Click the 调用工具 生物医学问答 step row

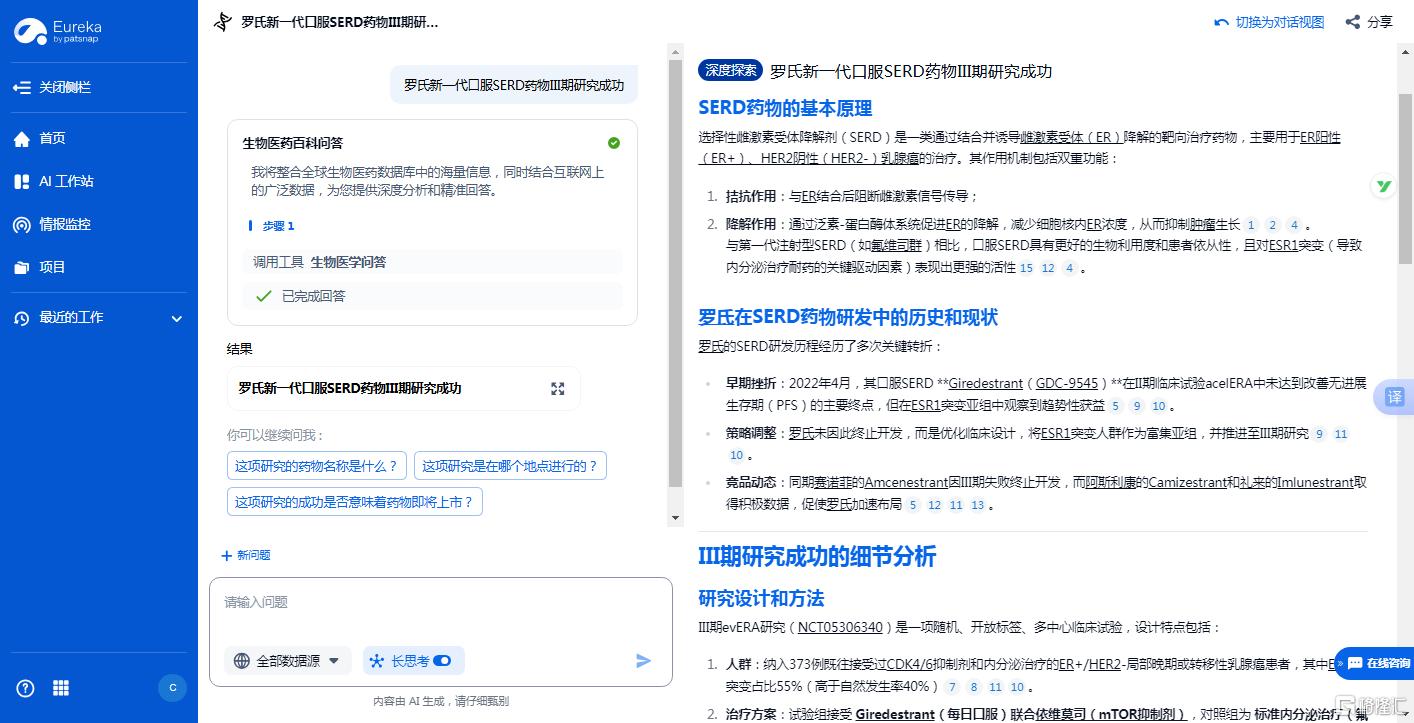click(x=432, y=263)
